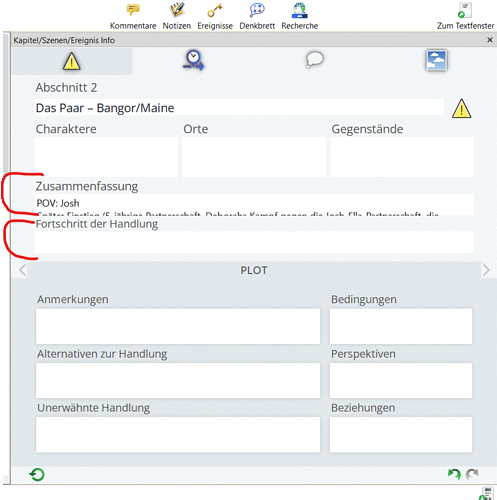Open the Notizen tool
Viewport: 497px width, 500px height.
pos(177,16)
